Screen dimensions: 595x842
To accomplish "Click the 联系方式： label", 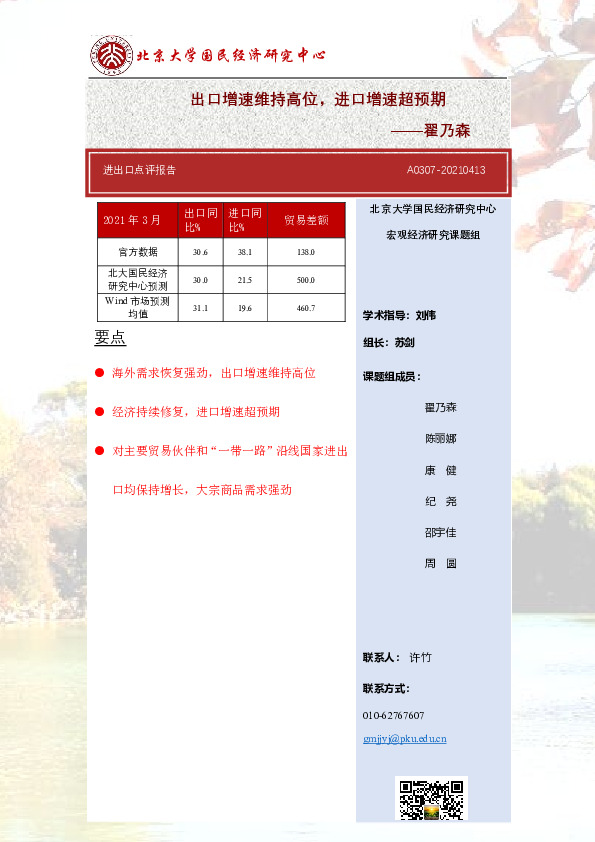I will click(387, 689).
